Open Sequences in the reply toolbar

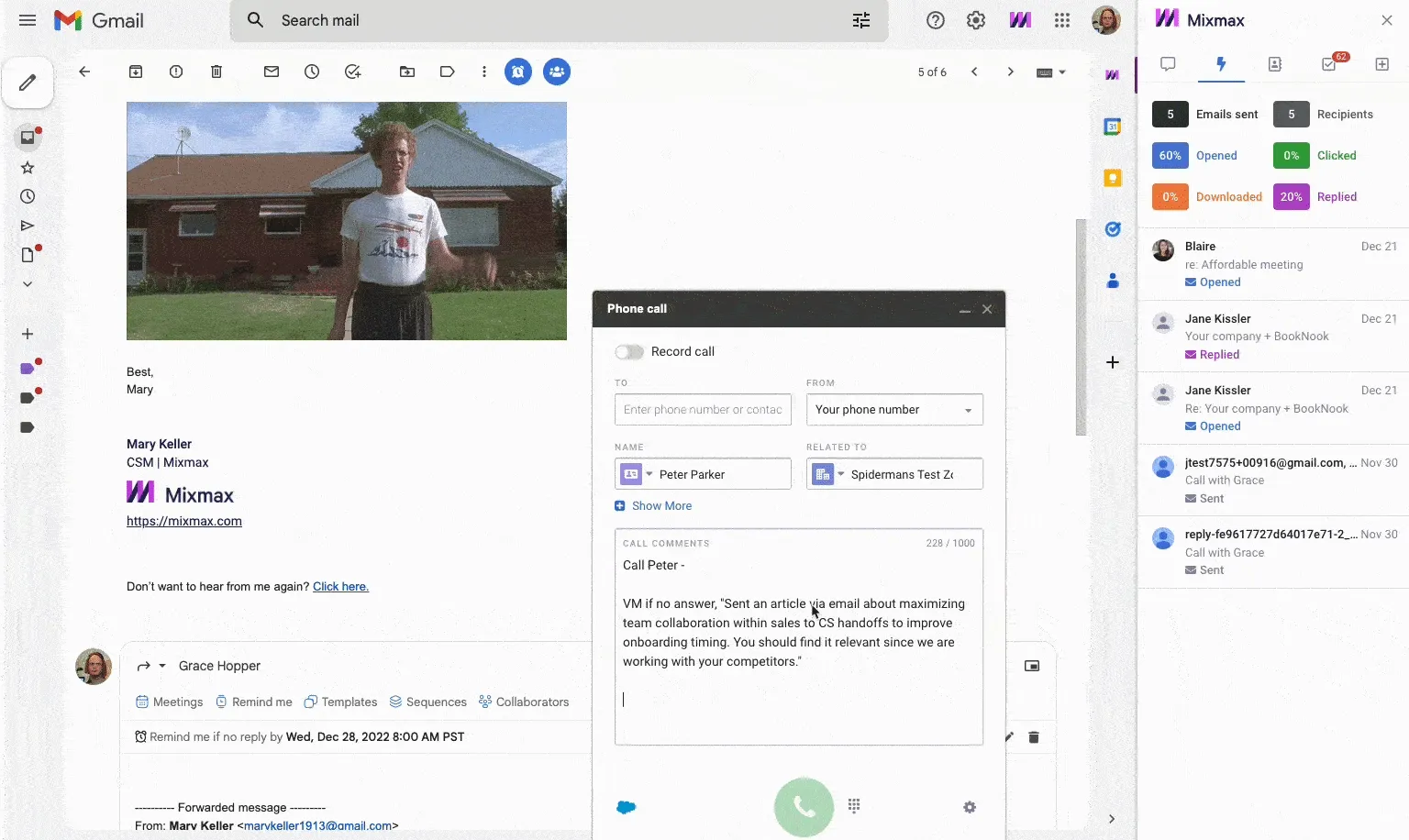(x=427, y=702)
